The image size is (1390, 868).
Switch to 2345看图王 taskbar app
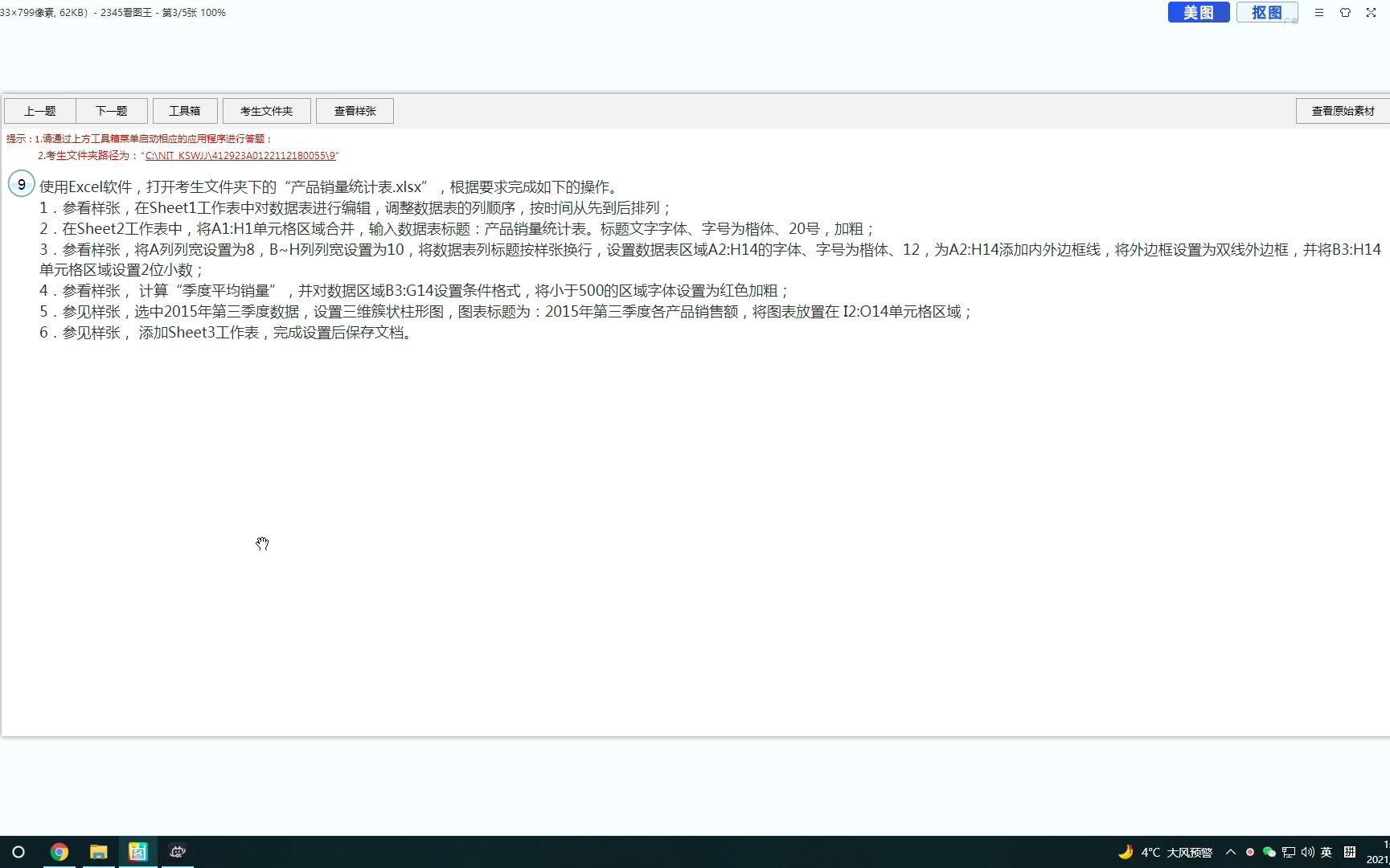138,852
